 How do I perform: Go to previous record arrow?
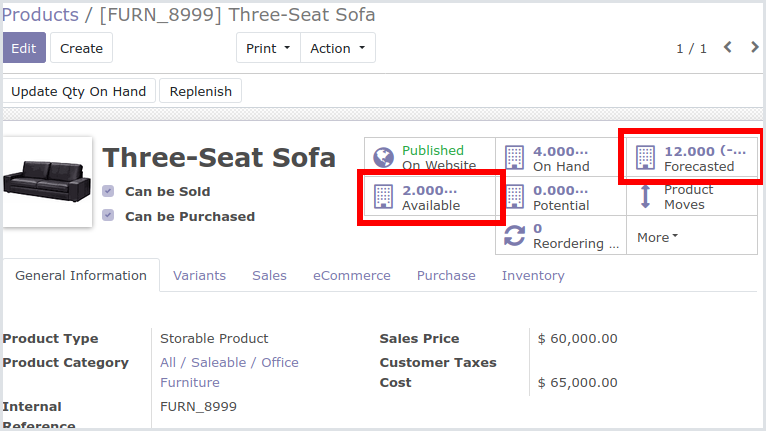pos(728,47)
